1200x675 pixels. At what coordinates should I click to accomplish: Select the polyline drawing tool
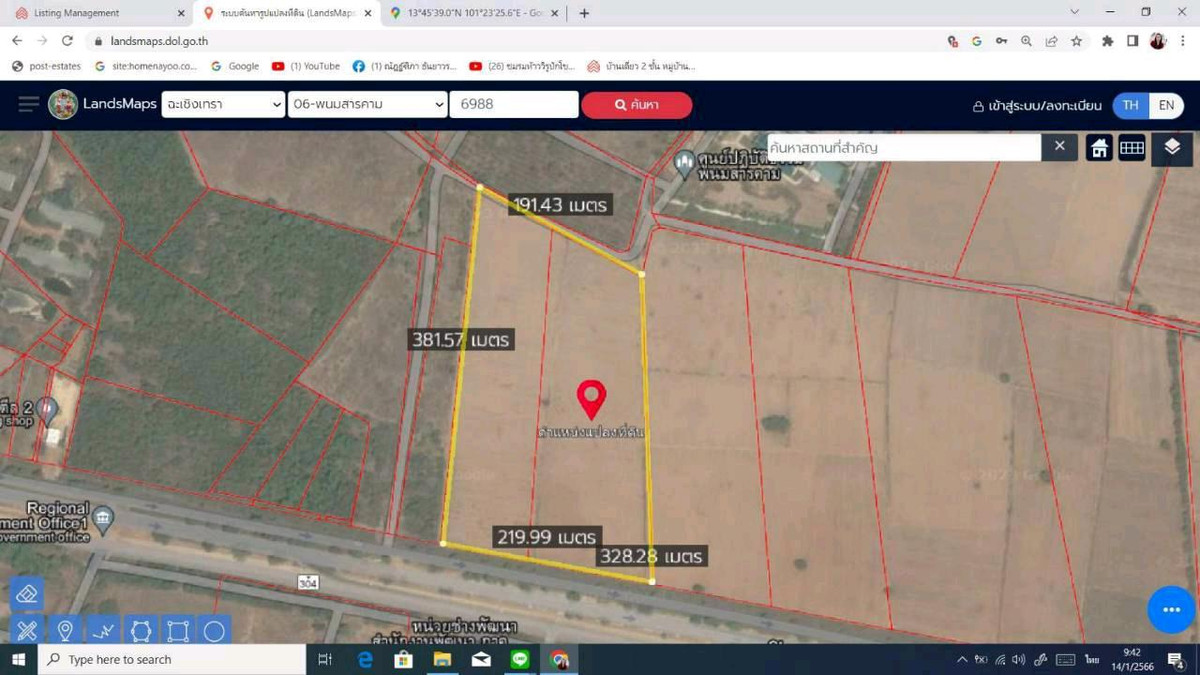pos(103,631)
